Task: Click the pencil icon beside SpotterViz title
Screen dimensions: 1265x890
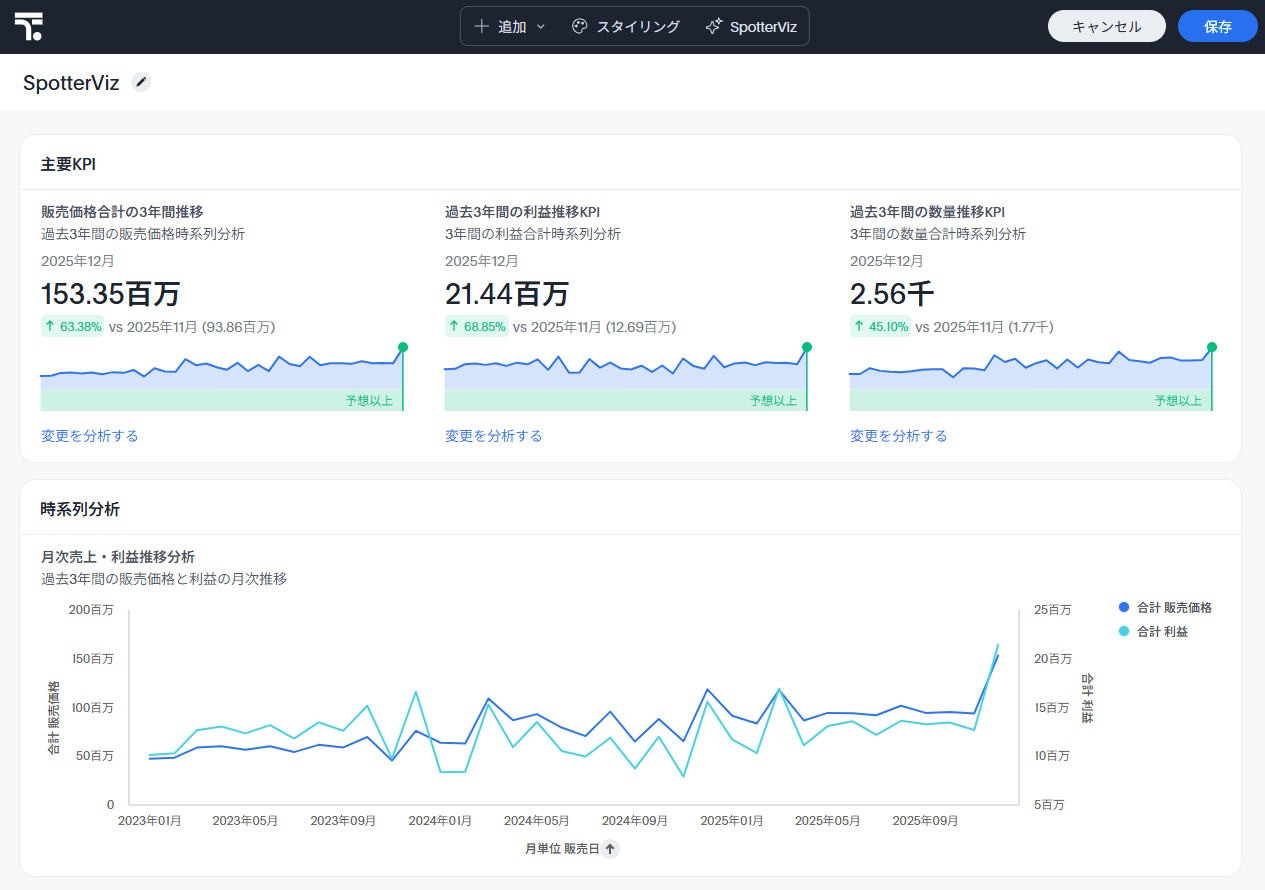Action: (x=141, y=83)
